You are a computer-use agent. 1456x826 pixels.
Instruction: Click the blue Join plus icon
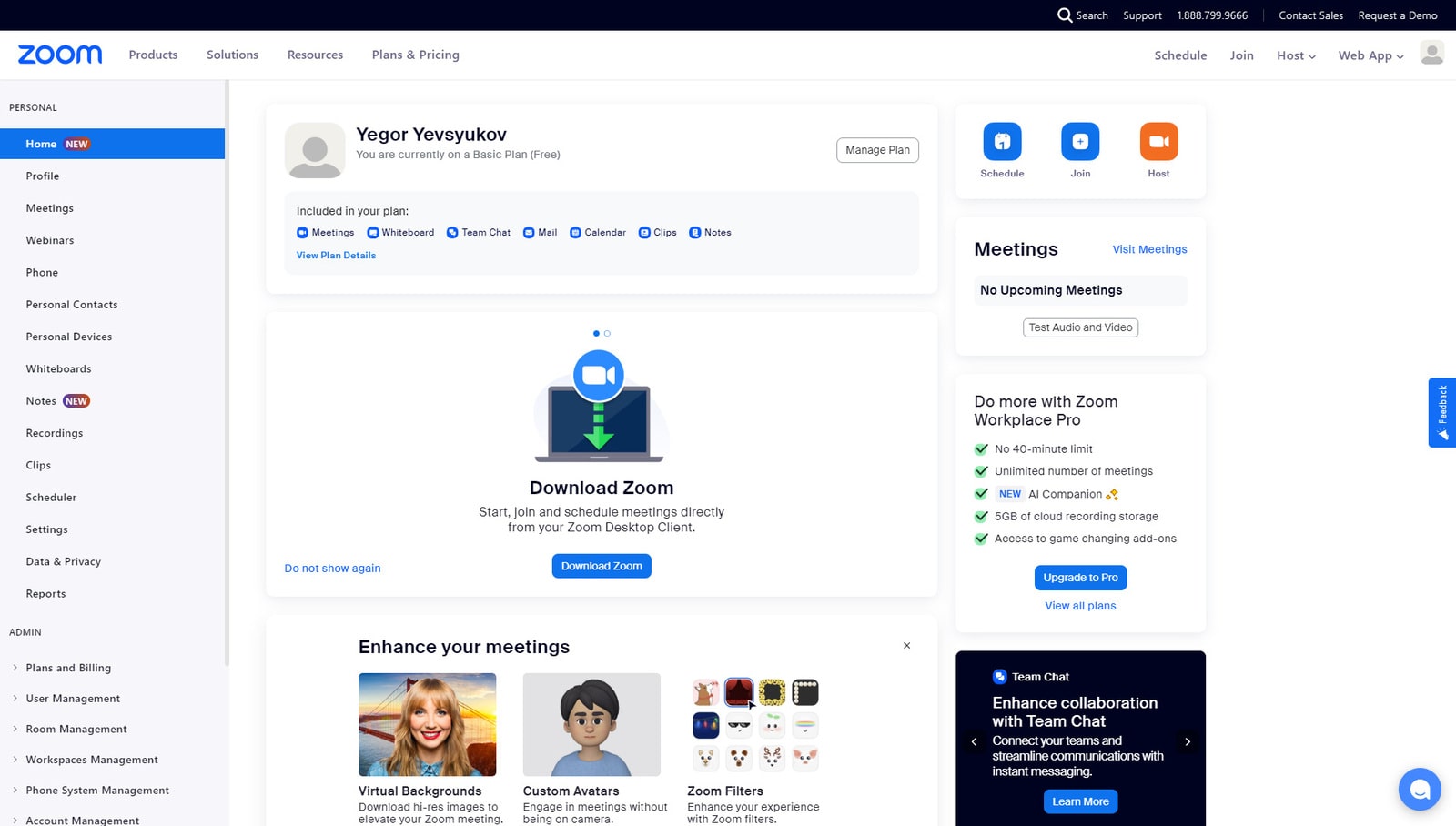1080,141
